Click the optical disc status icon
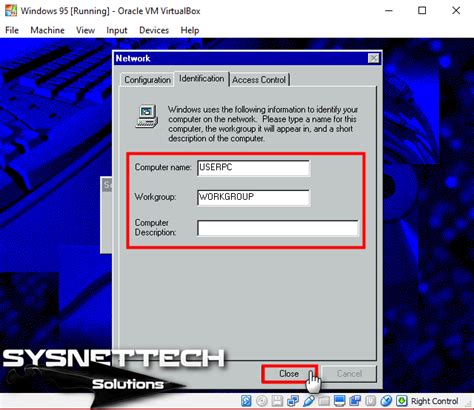 262,401
